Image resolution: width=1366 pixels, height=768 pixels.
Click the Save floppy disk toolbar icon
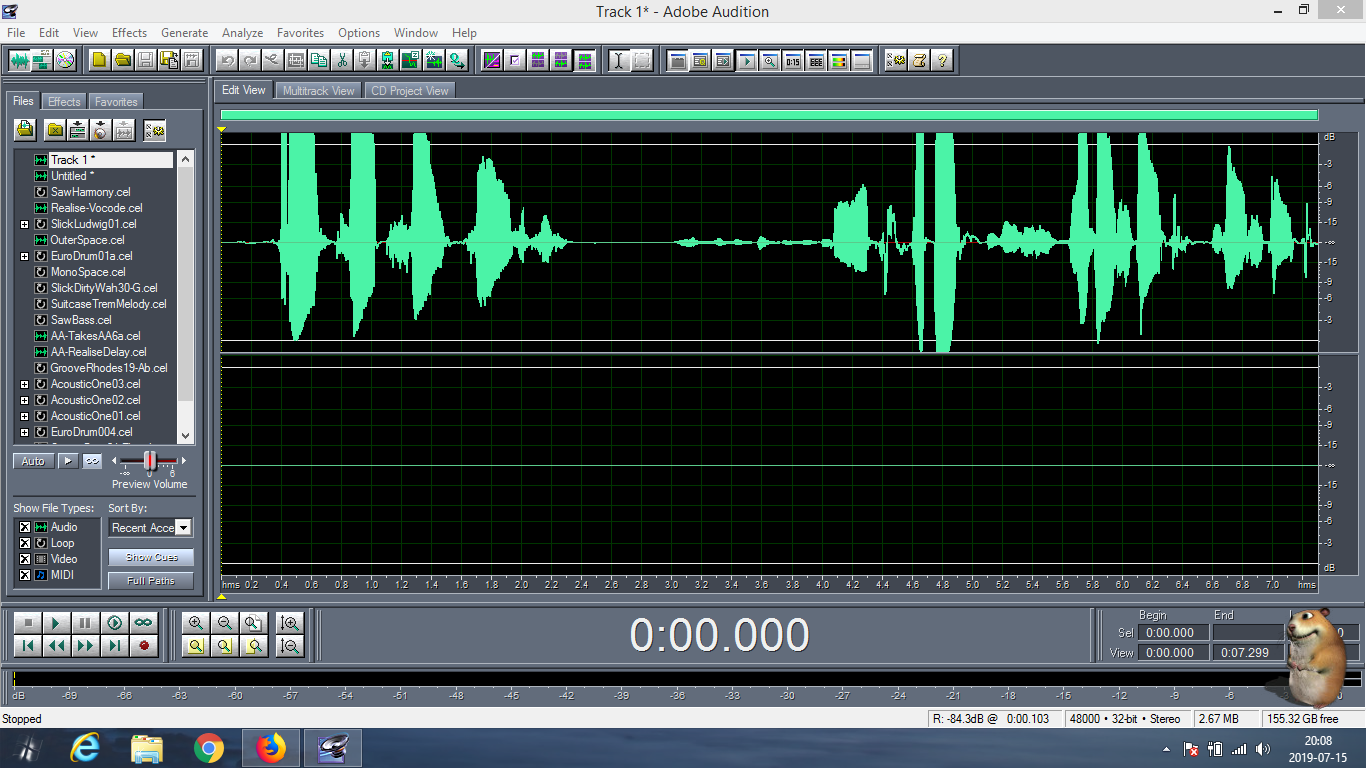(x=145, y=60)
